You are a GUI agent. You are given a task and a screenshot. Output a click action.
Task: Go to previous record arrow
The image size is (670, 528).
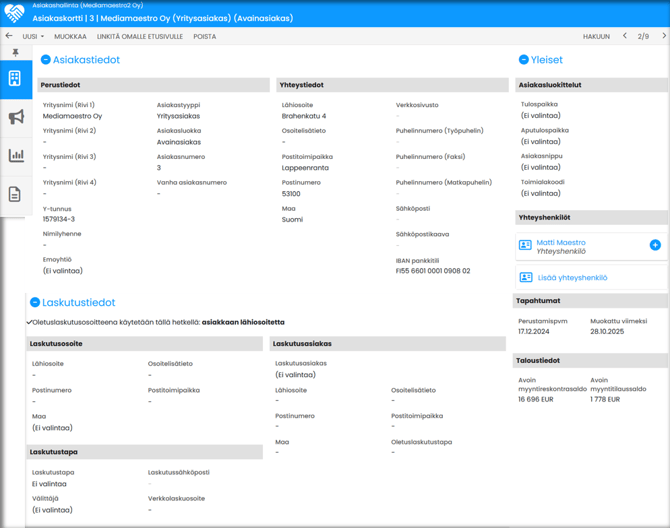625,36
